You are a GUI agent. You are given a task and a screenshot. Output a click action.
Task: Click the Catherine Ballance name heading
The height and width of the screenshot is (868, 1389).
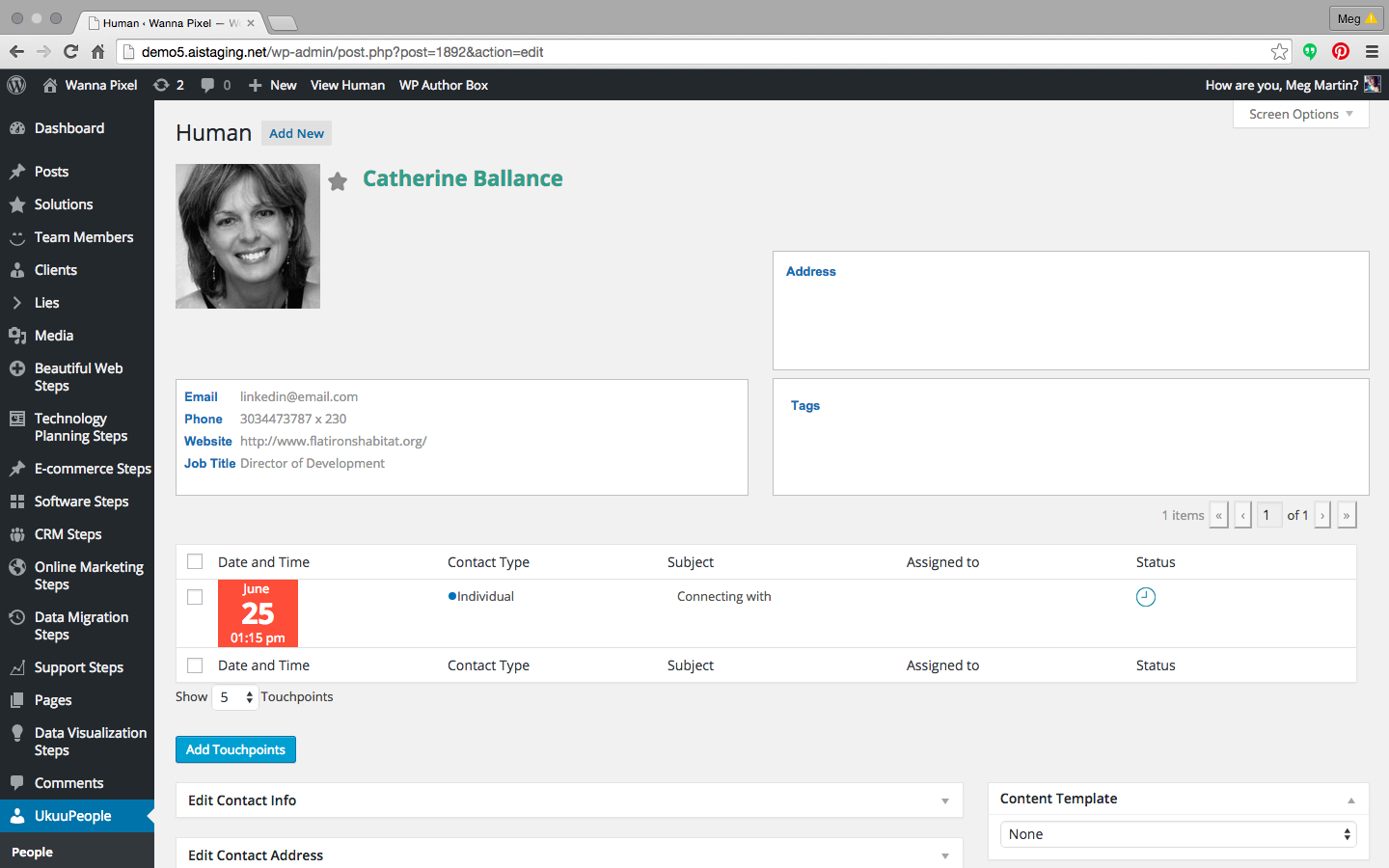pos(463,178)
